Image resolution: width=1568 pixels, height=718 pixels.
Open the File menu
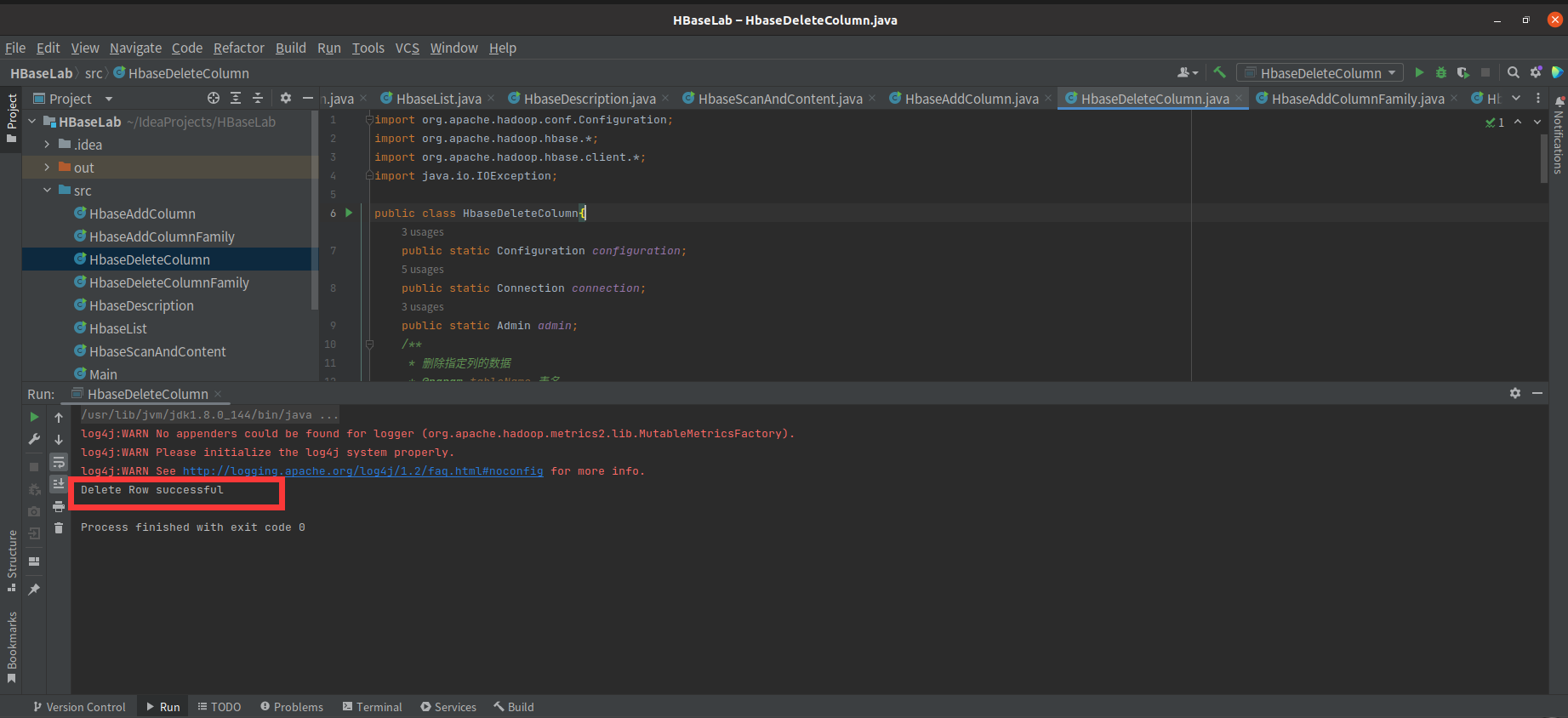pyautogui.click(x=15, y=48)
